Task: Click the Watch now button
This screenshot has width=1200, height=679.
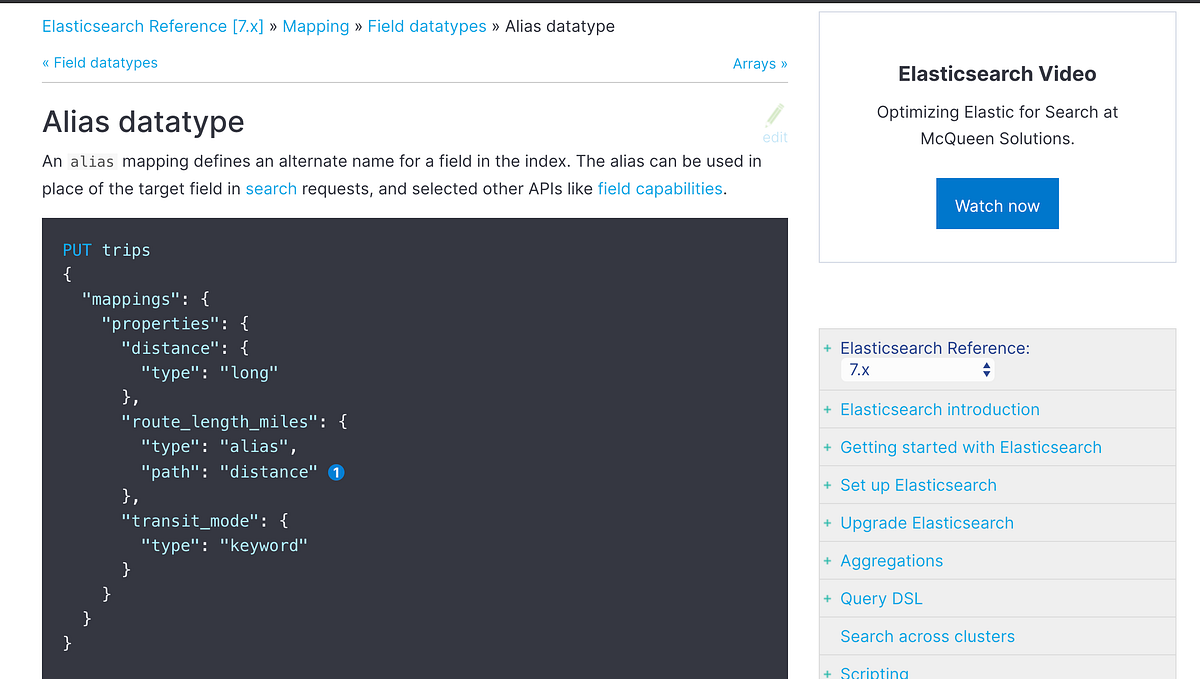Action: [997, 203]
